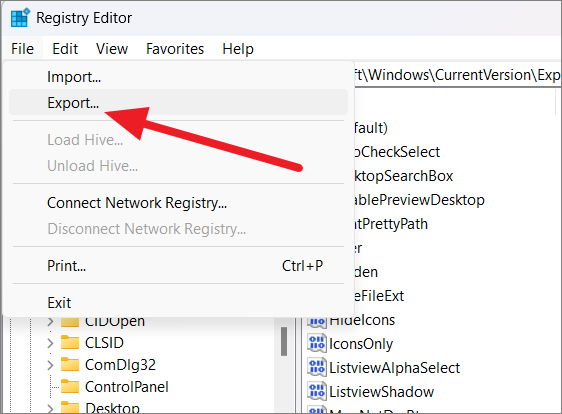Select the ListviewAlphaSelect value

click(394, 368)
